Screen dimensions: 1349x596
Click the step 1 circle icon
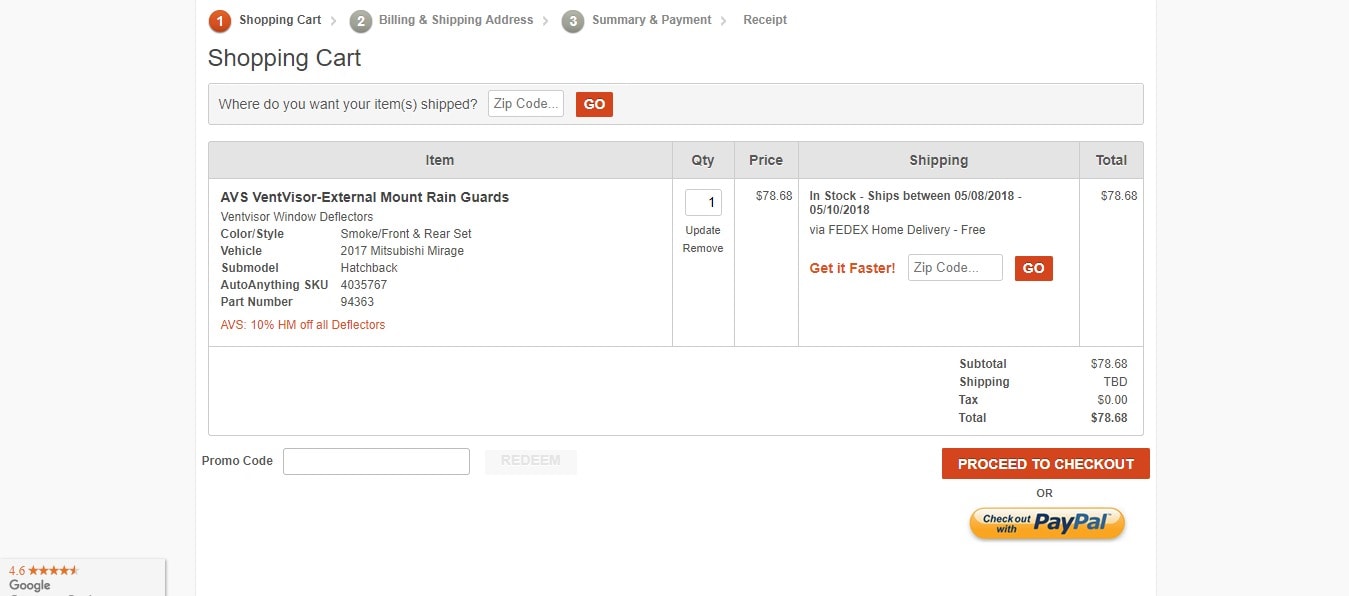coord(220,21)
